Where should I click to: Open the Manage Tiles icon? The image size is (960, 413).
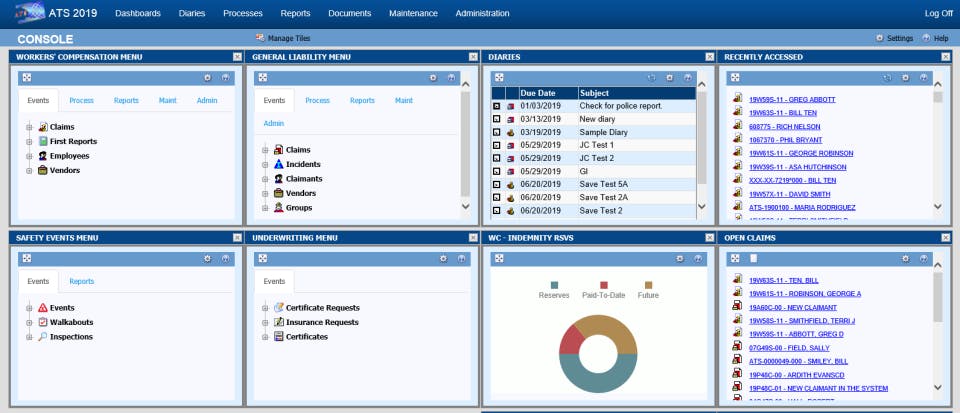(x=260, y=38)
